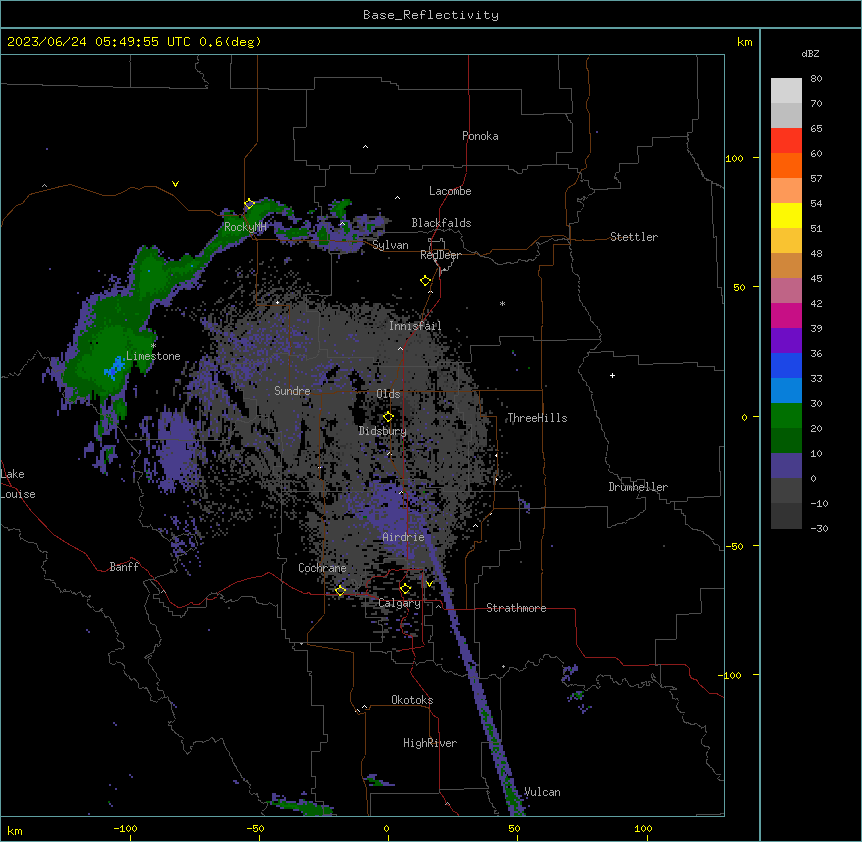Click the Blackfalds city label
This screenshot has height=842, width=862.
click(441, 223)
